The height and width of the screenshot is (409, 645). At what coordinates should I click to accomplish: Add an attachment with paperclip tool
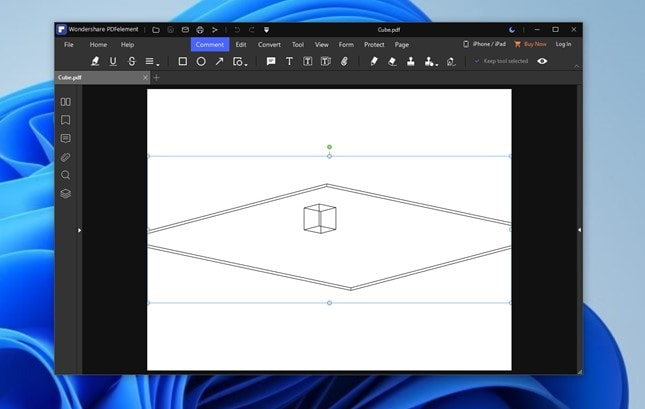click(344, 61)
